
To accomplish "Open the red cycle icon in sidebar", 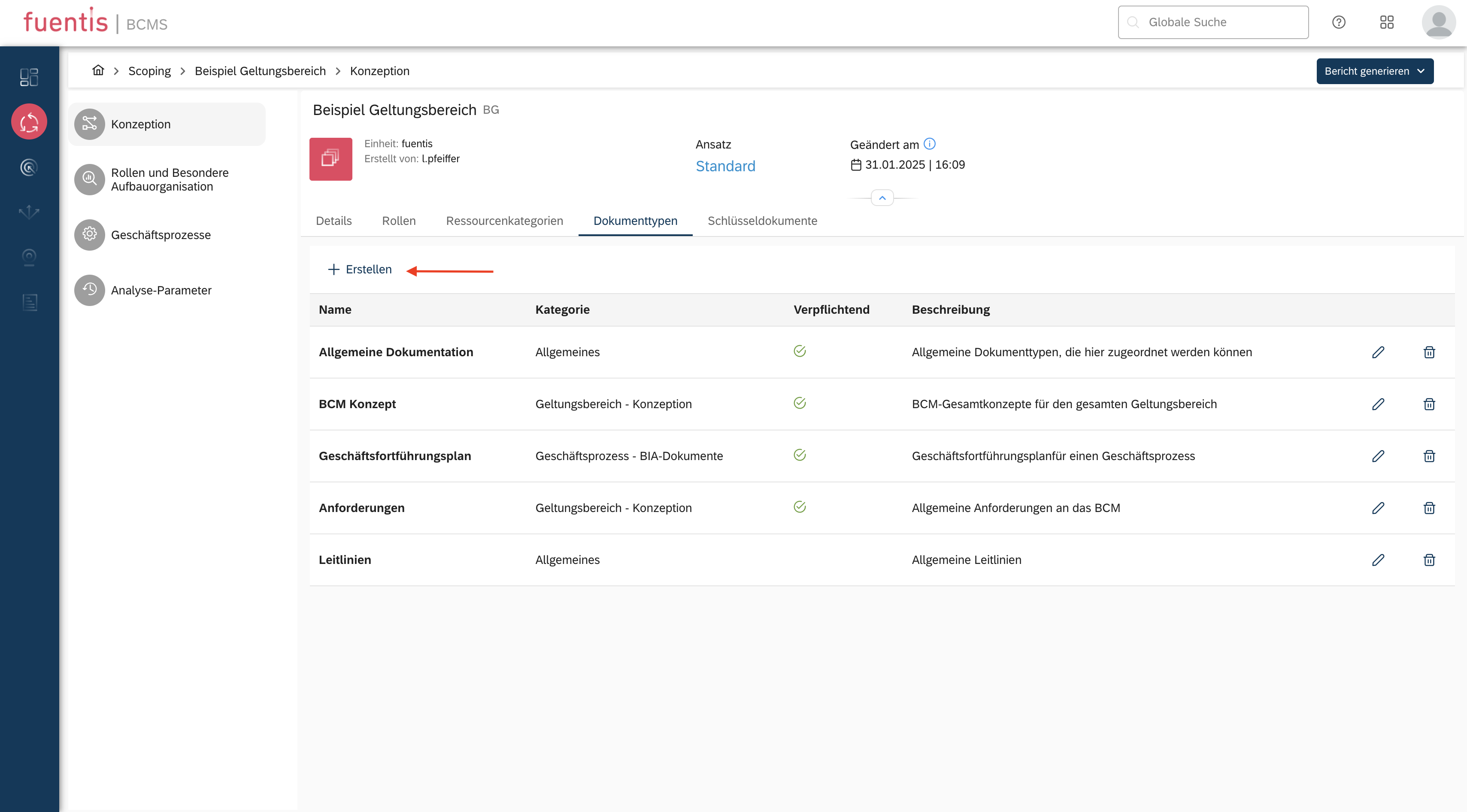I will pos(29,121).
